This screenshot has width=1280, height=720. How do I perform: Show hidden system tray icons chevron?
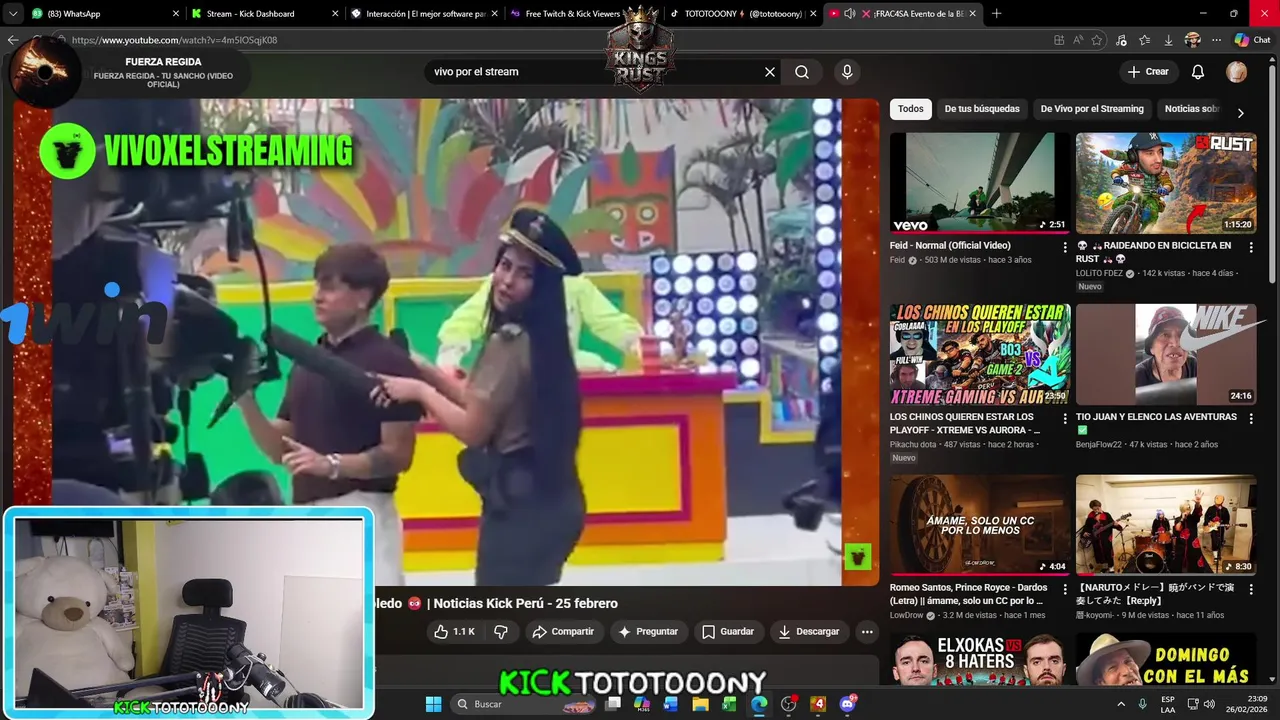[1120, 704]
